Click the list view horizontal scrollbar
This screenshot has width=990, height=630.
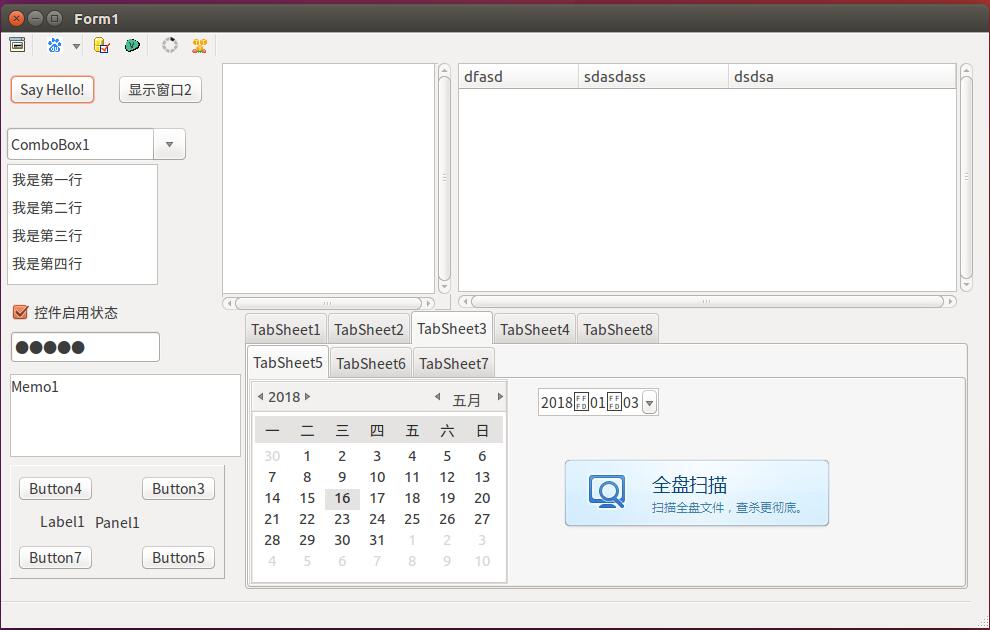(706, 301)
